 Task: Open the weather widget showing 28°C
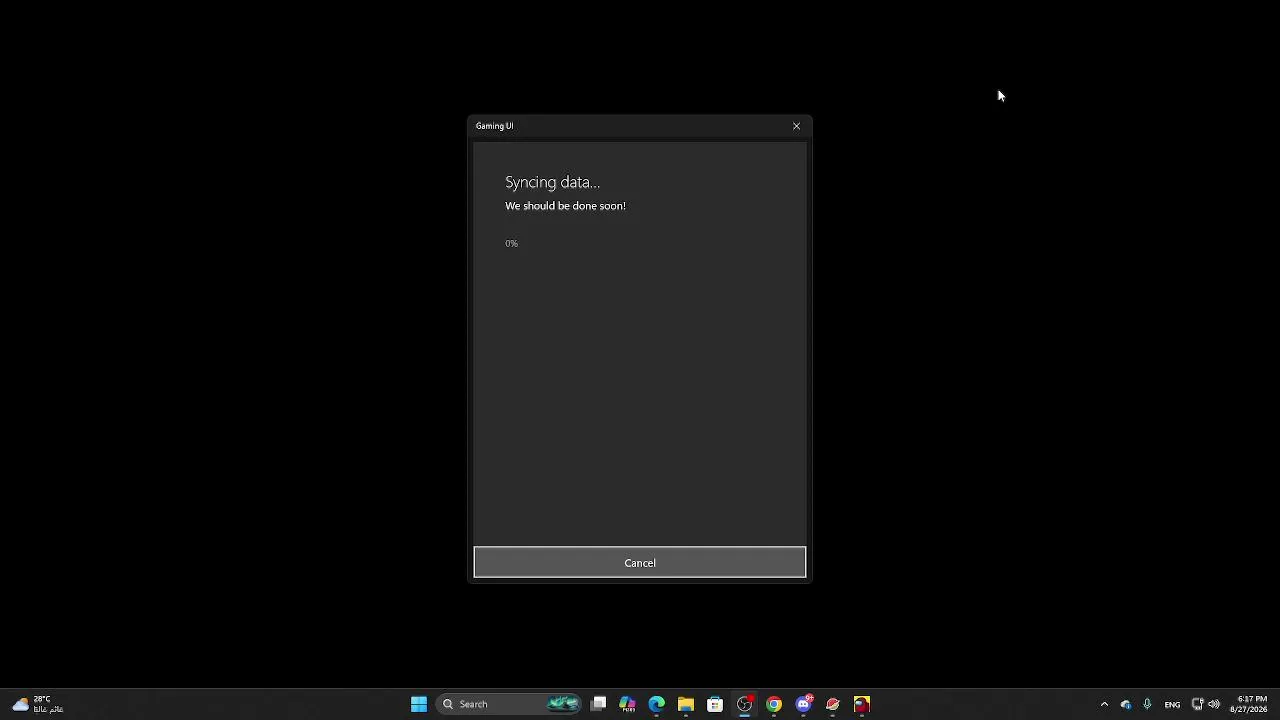pyautogui.click(x=38, y=704)
